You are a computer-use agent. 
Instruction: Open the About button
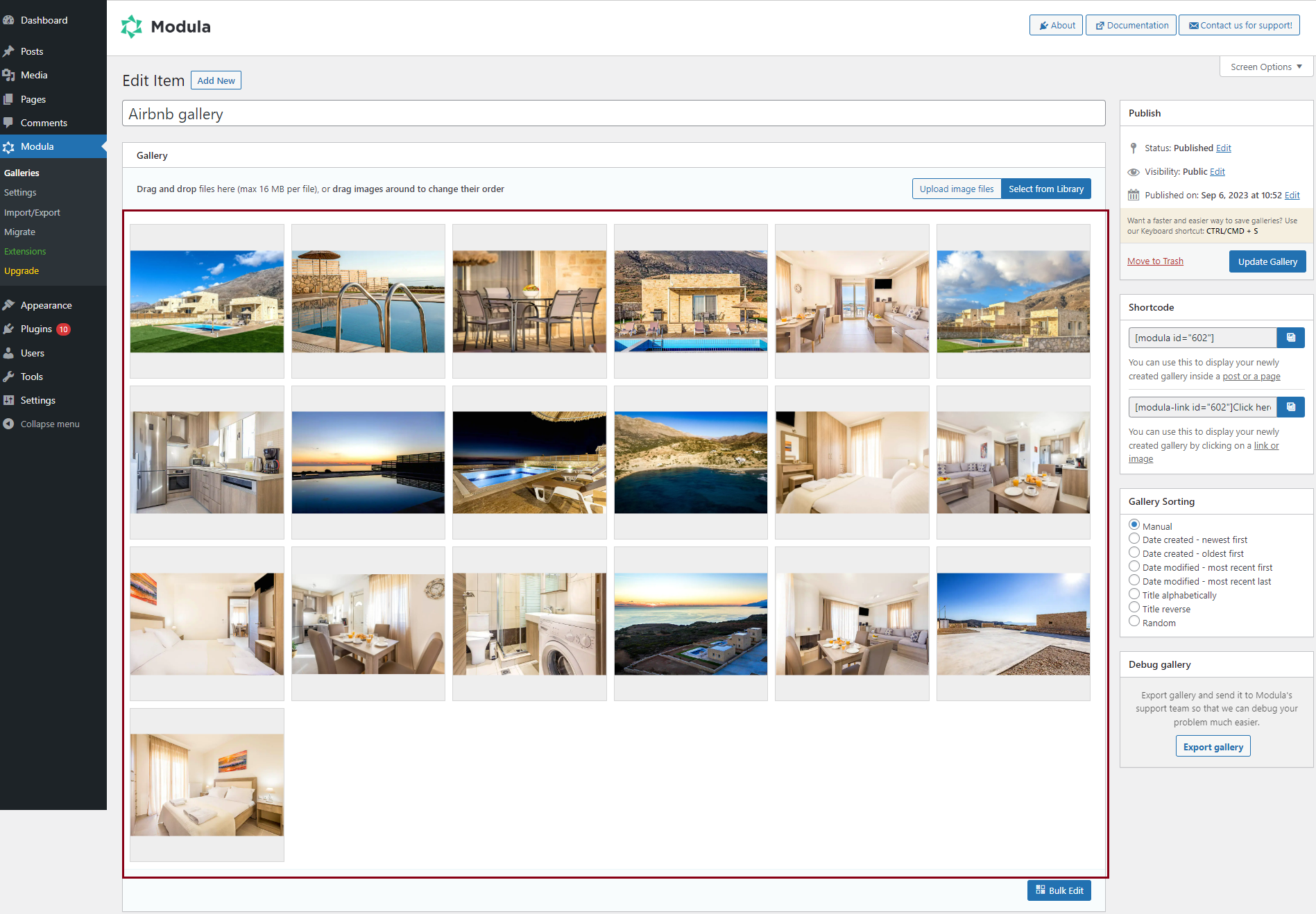pyautogui.click(x=1056, y=25)
